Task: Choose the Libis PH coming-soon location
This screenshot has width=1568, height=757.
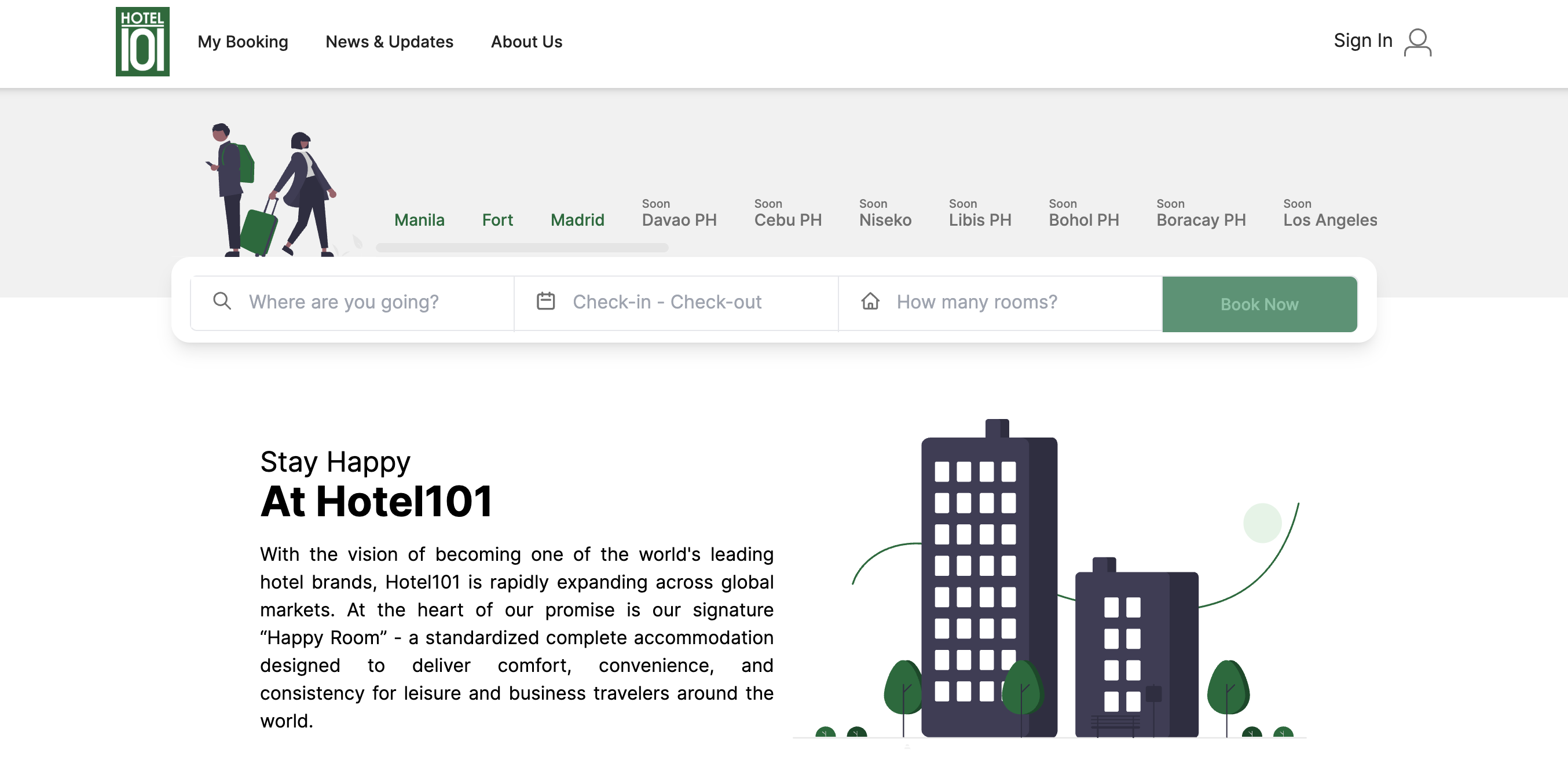Action: click(980, 213)
